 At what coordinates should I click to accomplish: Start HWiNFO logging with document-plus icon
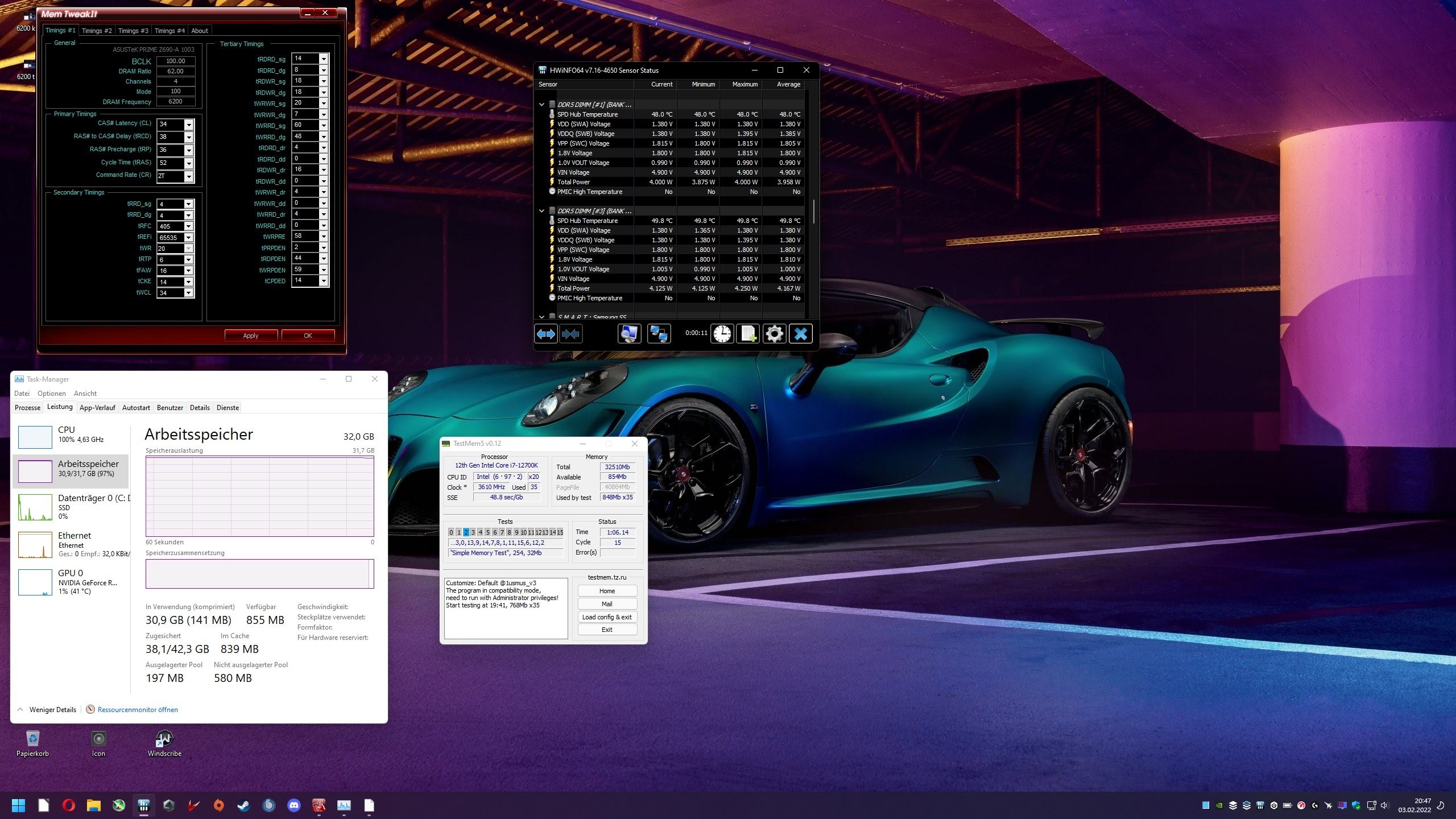[747, 334]
